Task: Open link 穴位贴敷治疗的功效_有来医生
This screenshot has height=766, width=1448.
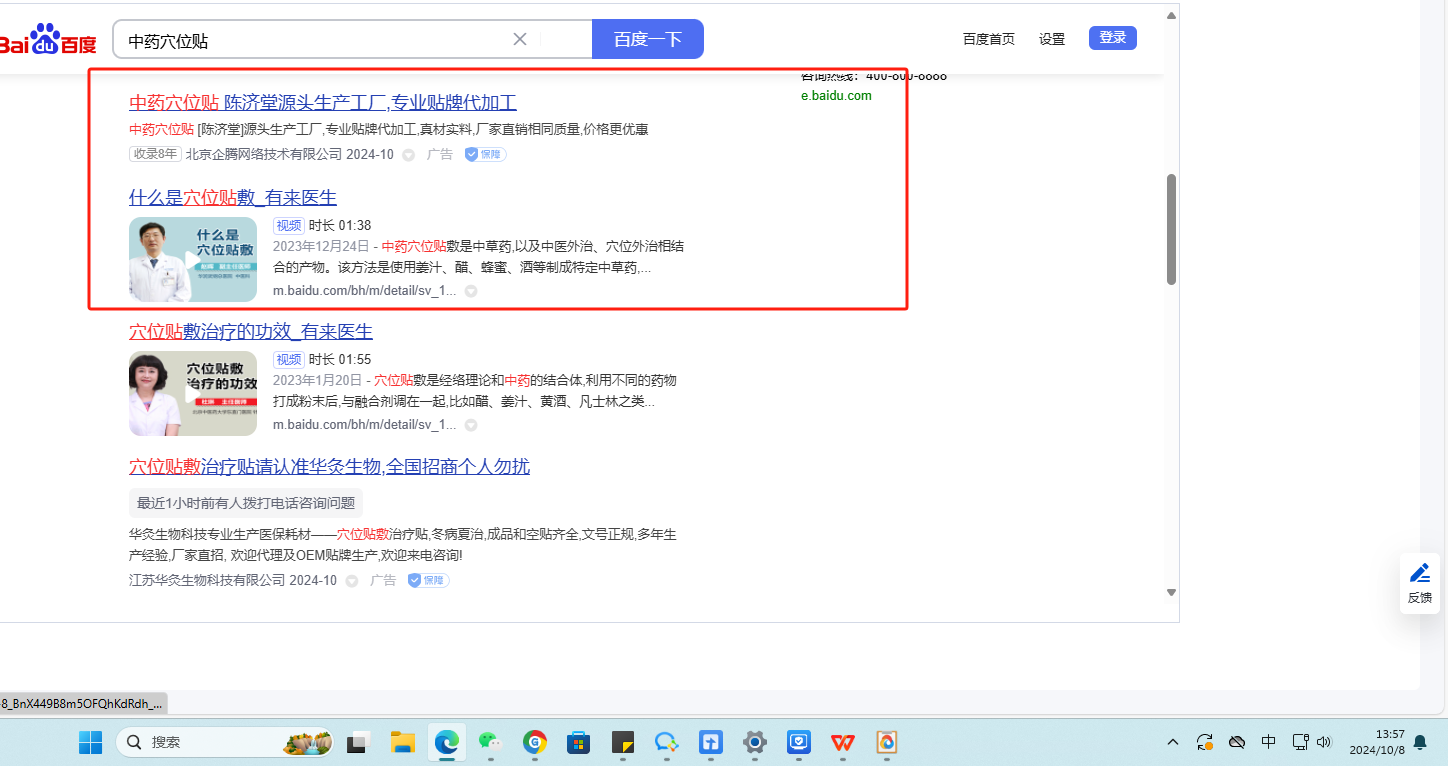Action: 251,332
